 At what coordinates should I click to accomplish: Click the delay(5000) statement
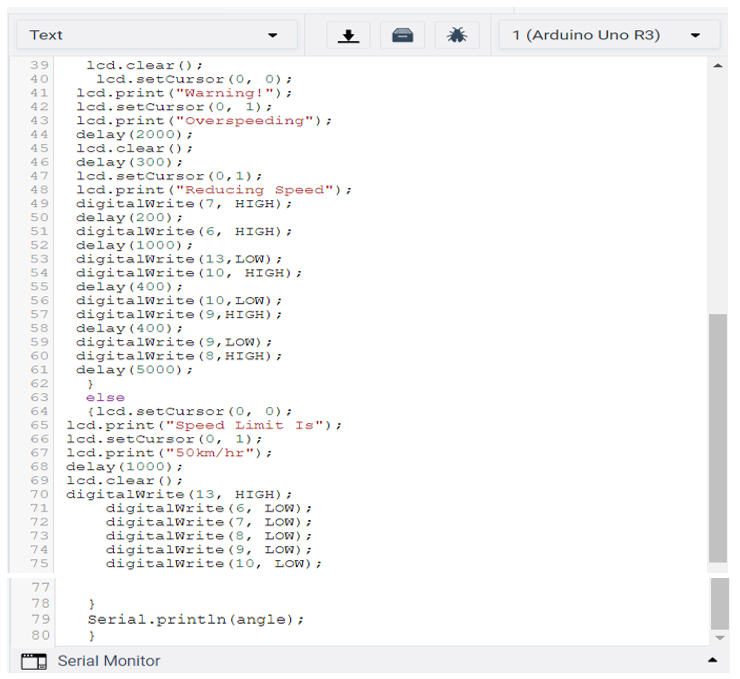point(135,370)
